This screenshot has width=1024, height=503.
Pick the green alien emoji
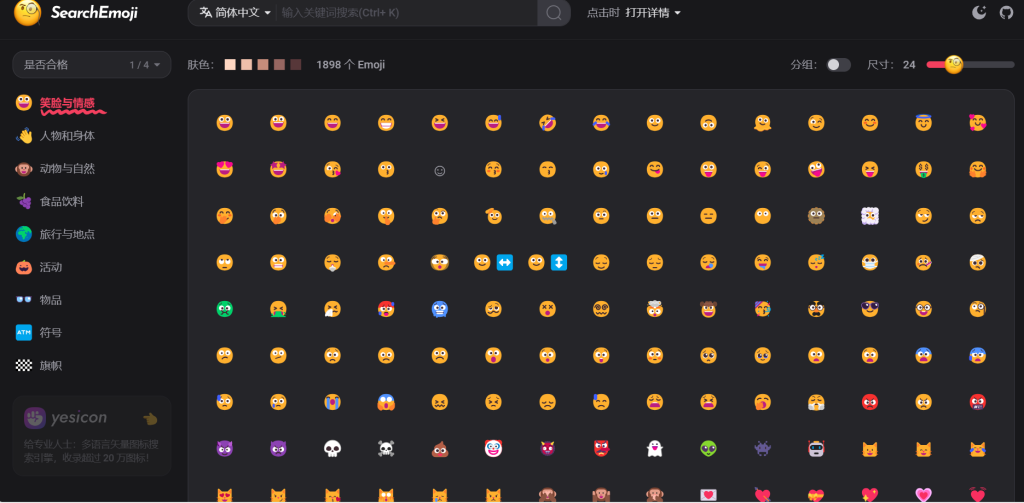709,449
